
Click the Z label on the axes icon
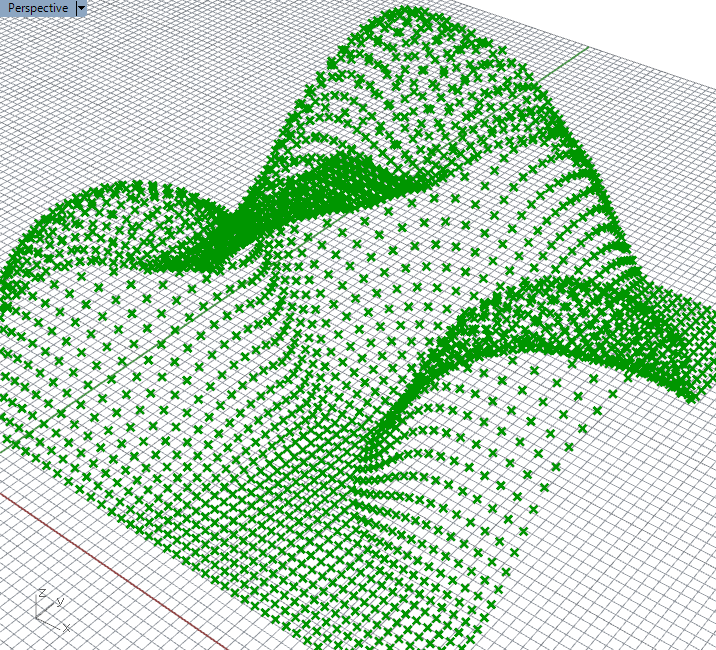41,594
